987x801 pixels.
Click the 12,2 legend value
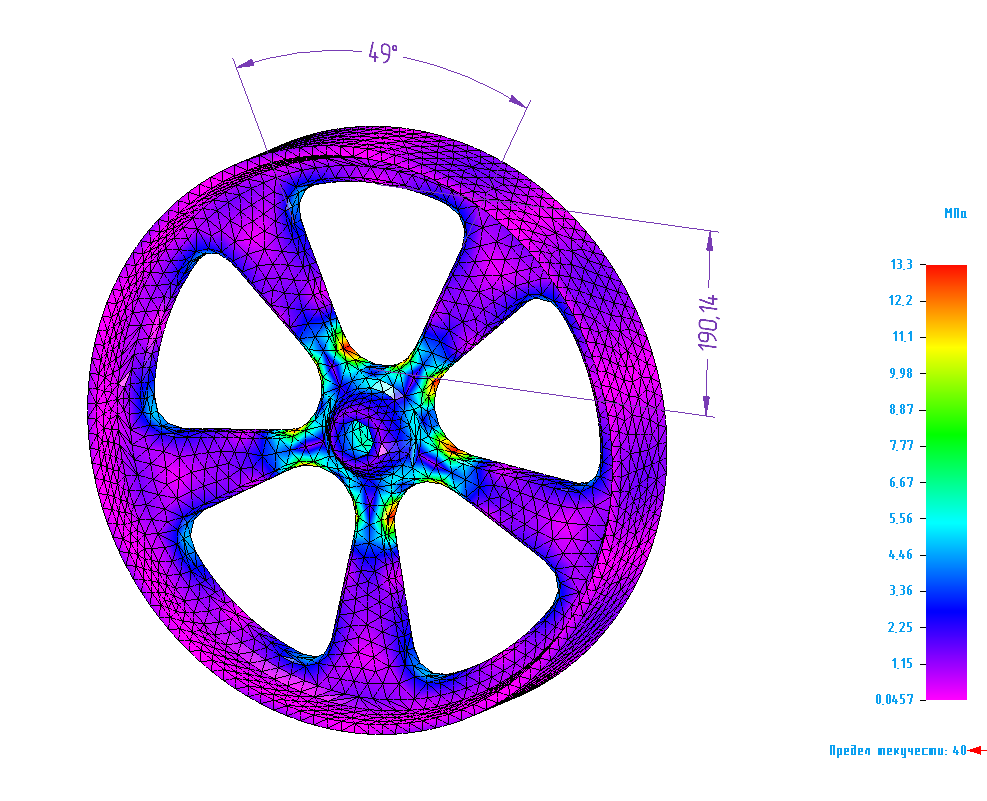pos(901,301)
